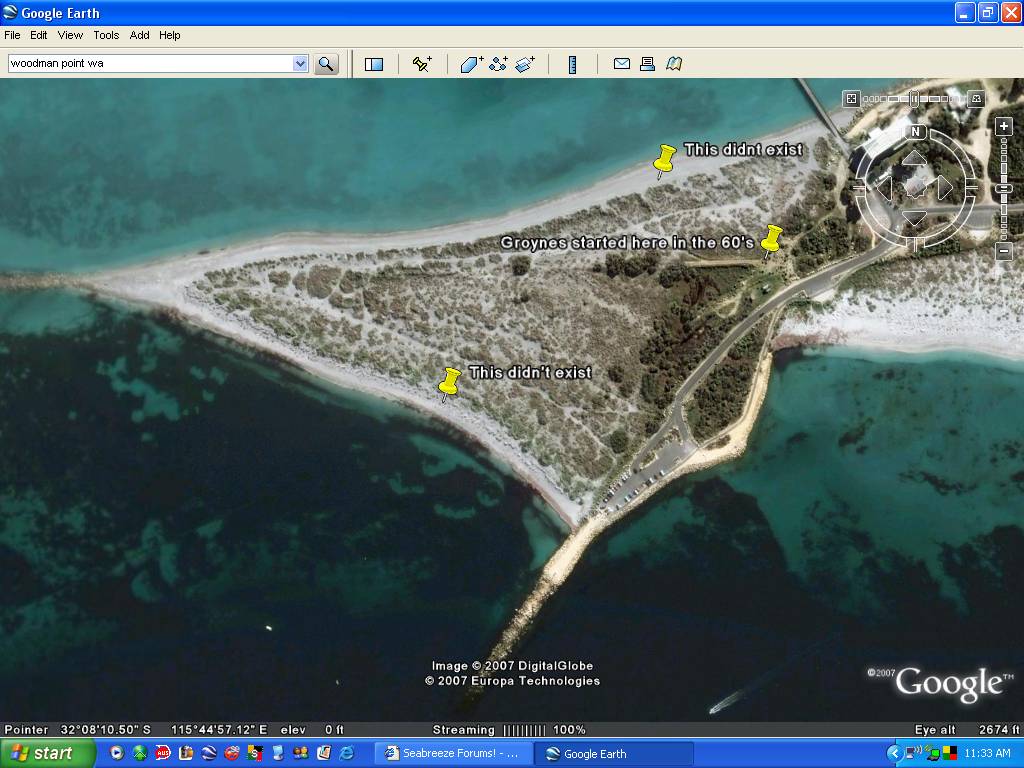Click the zoom slider handle
1024x768 pixels.
(x=1004, y=188)
